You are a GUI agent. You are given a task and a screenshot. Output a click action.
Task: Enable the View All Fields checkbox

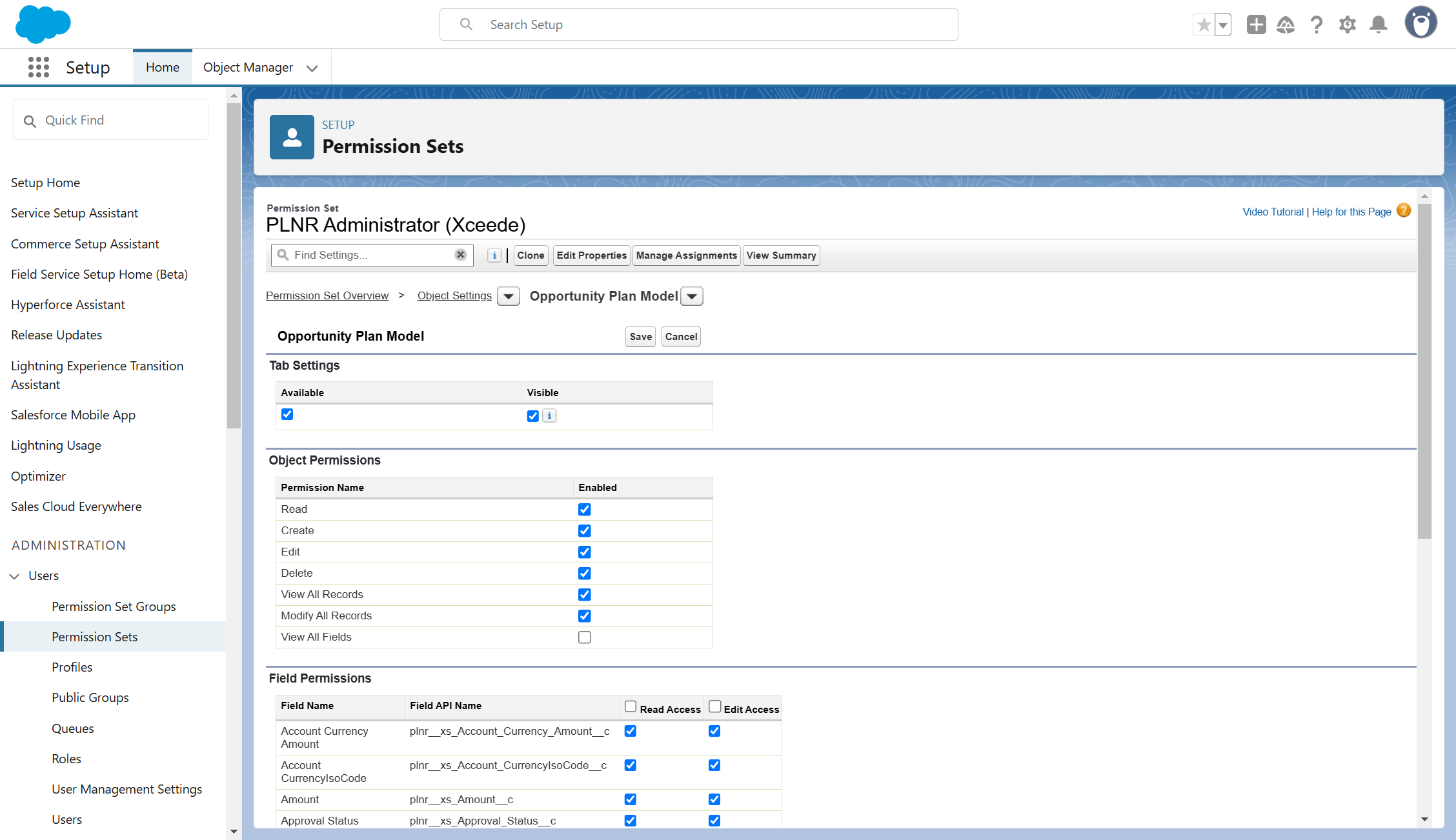pos(585,637)
